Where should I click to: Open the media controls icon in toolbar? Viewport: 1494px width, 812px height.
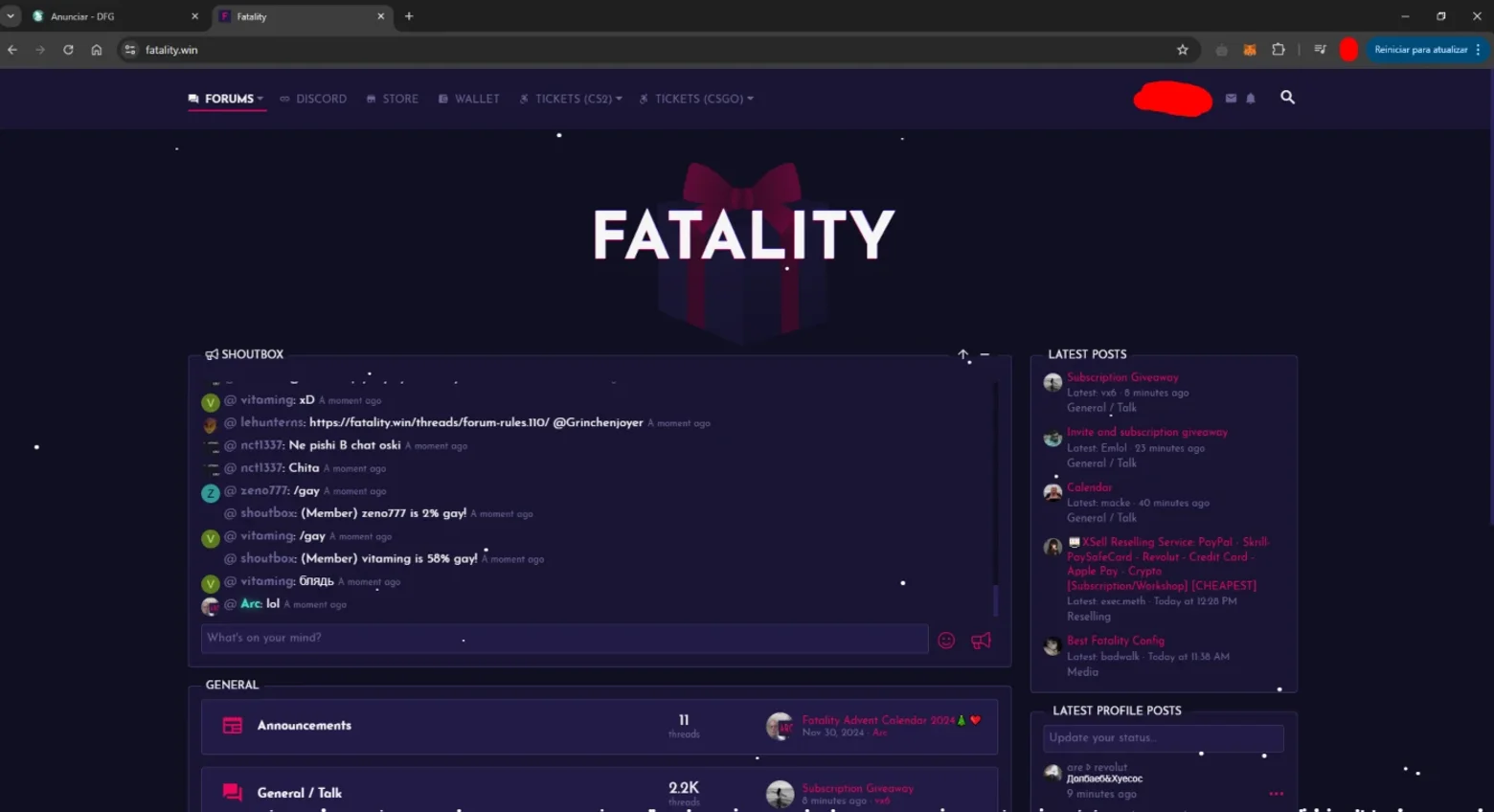[x=1320, y=50]
